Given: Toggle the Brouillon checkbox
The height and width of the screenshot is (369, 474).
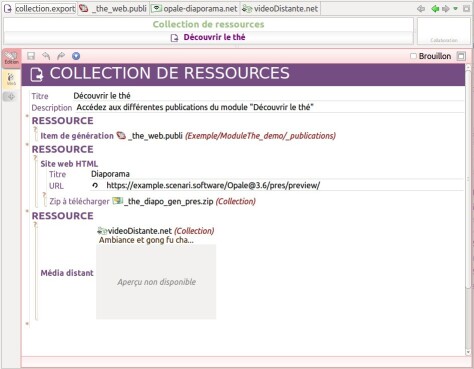Looking at the screenshot, I should [413, 56].
